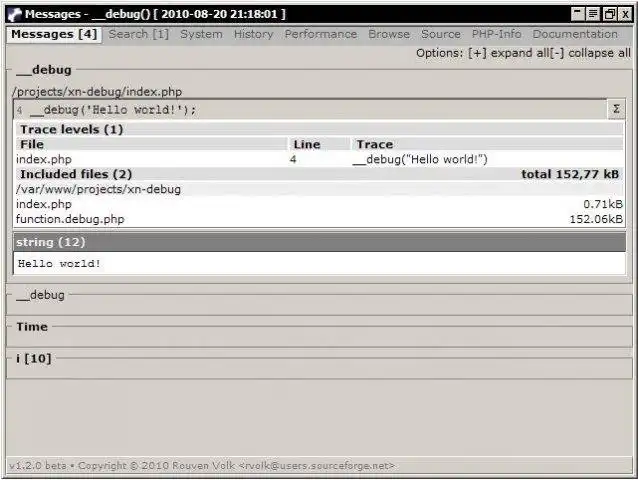638x480 pixels.
Task: Toggle the string (12) value header
Action: (319, 242)
